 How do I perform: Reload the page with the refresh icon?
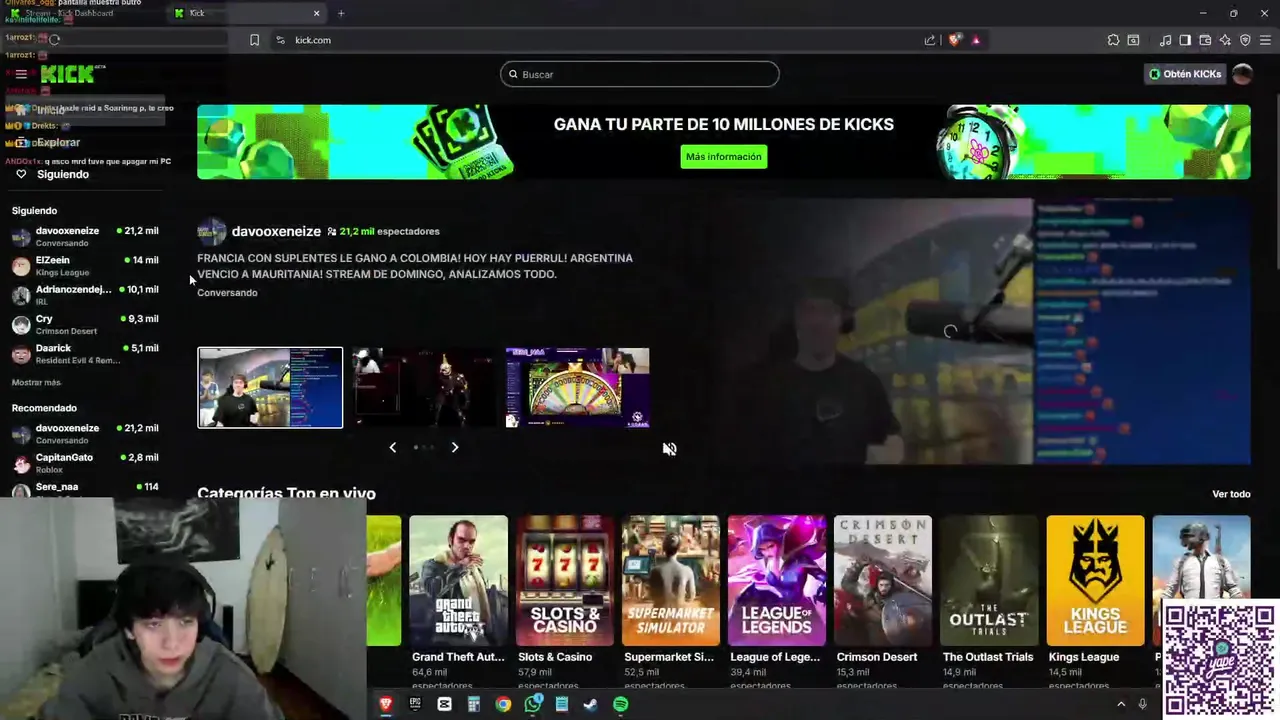coord(55,40)
